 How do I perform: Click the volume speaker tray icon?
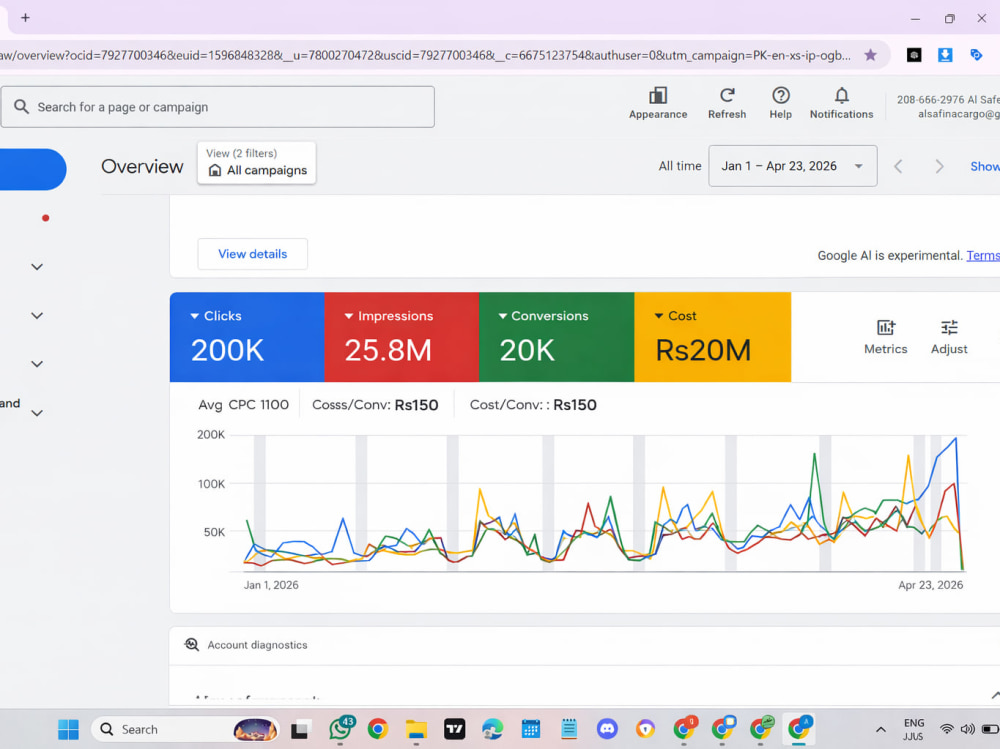tap(967, 729)
